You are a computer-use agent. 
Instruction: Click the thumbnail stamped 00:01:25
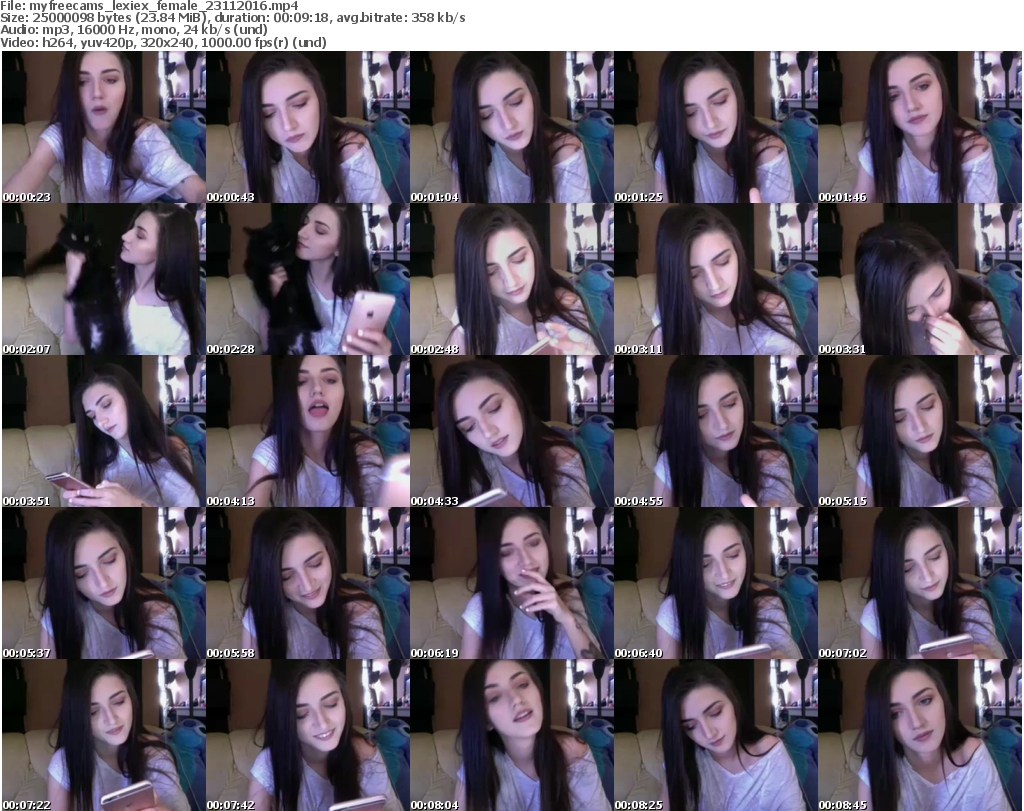[x=716, y=127]
